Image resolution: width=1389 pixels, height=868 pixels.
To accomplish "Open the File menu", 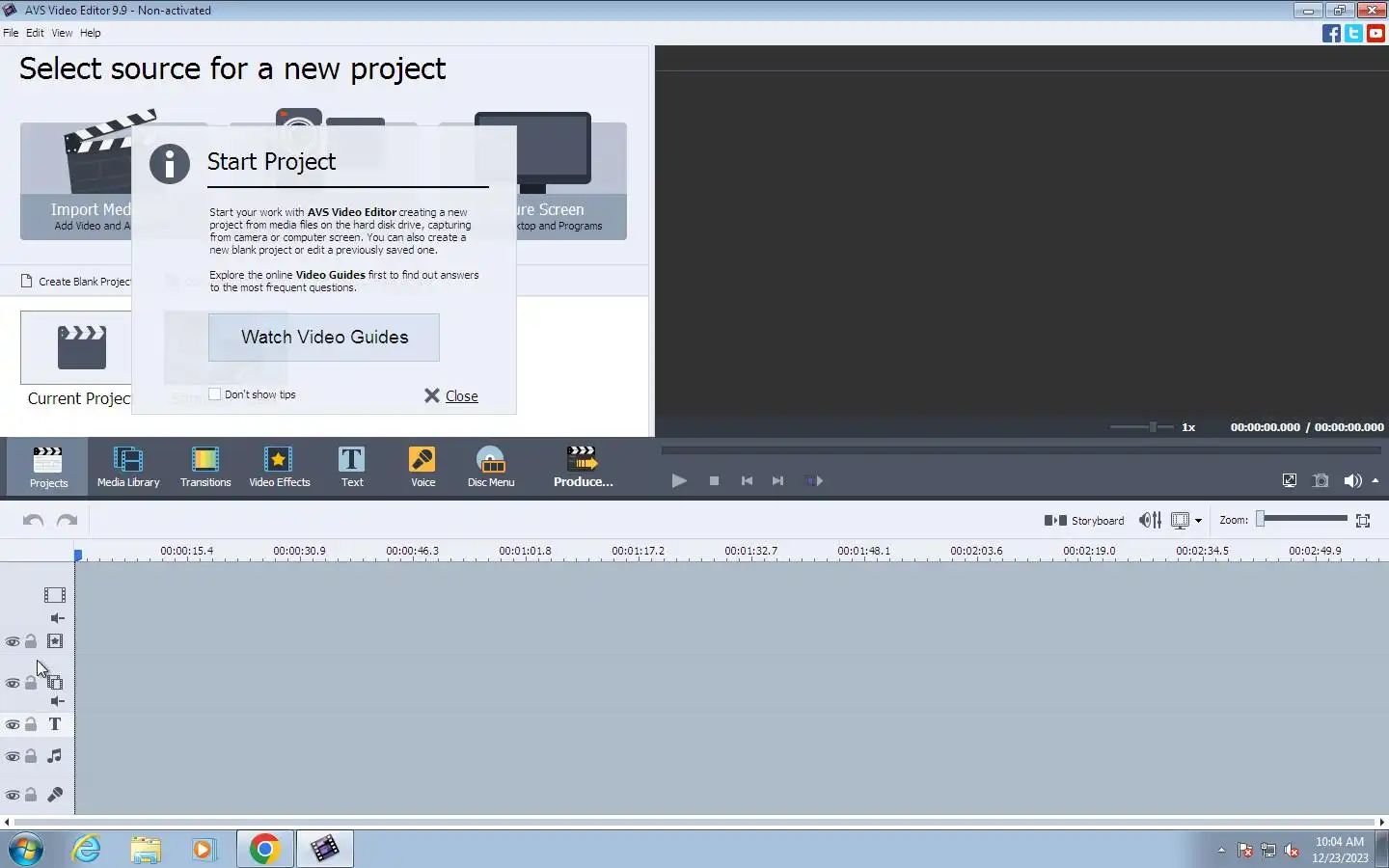I will coord(11,33).
